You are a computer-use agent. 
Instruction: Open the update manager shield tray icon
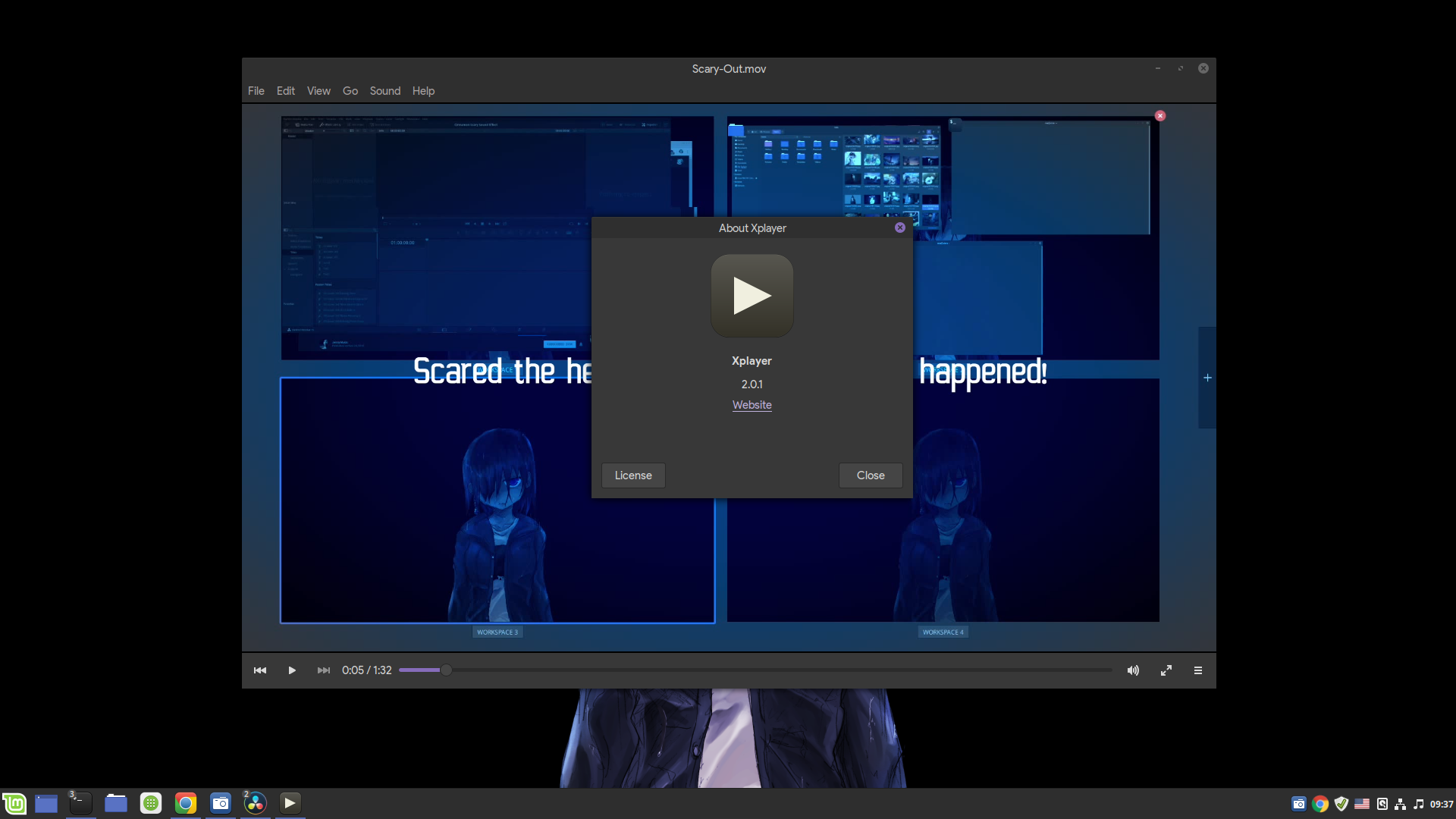pos(1341,804)
